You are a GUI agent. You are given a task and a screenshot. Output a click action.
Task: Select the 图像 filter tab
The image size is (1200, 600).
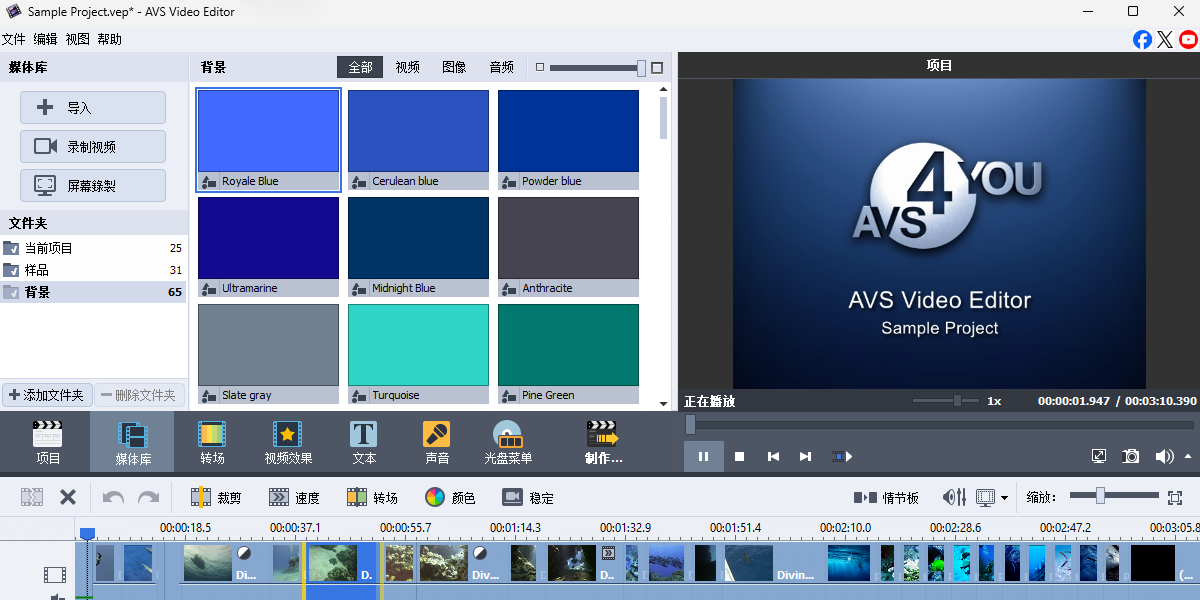(454, 67)
